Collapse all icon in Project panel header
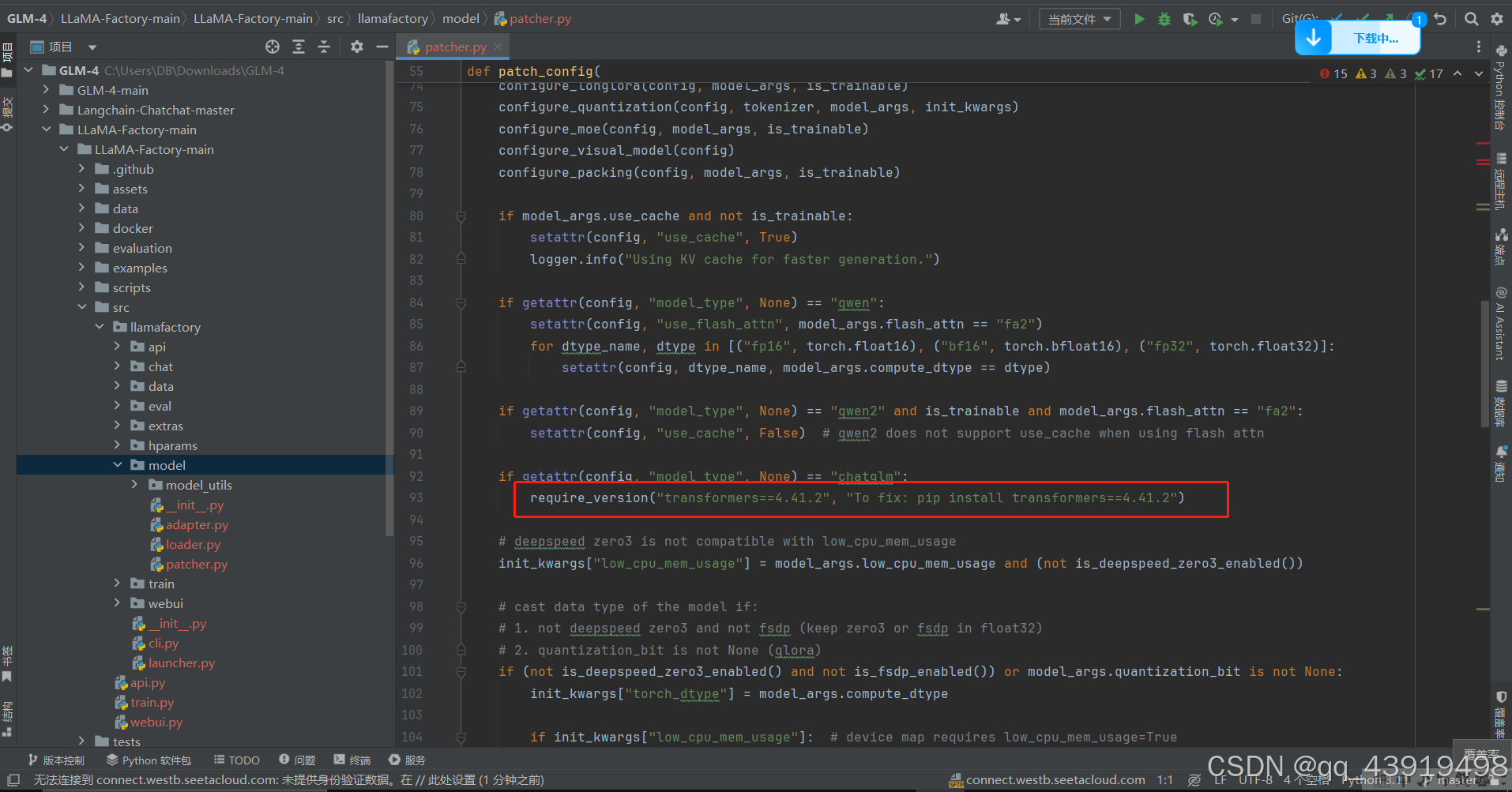 point(324,47)
